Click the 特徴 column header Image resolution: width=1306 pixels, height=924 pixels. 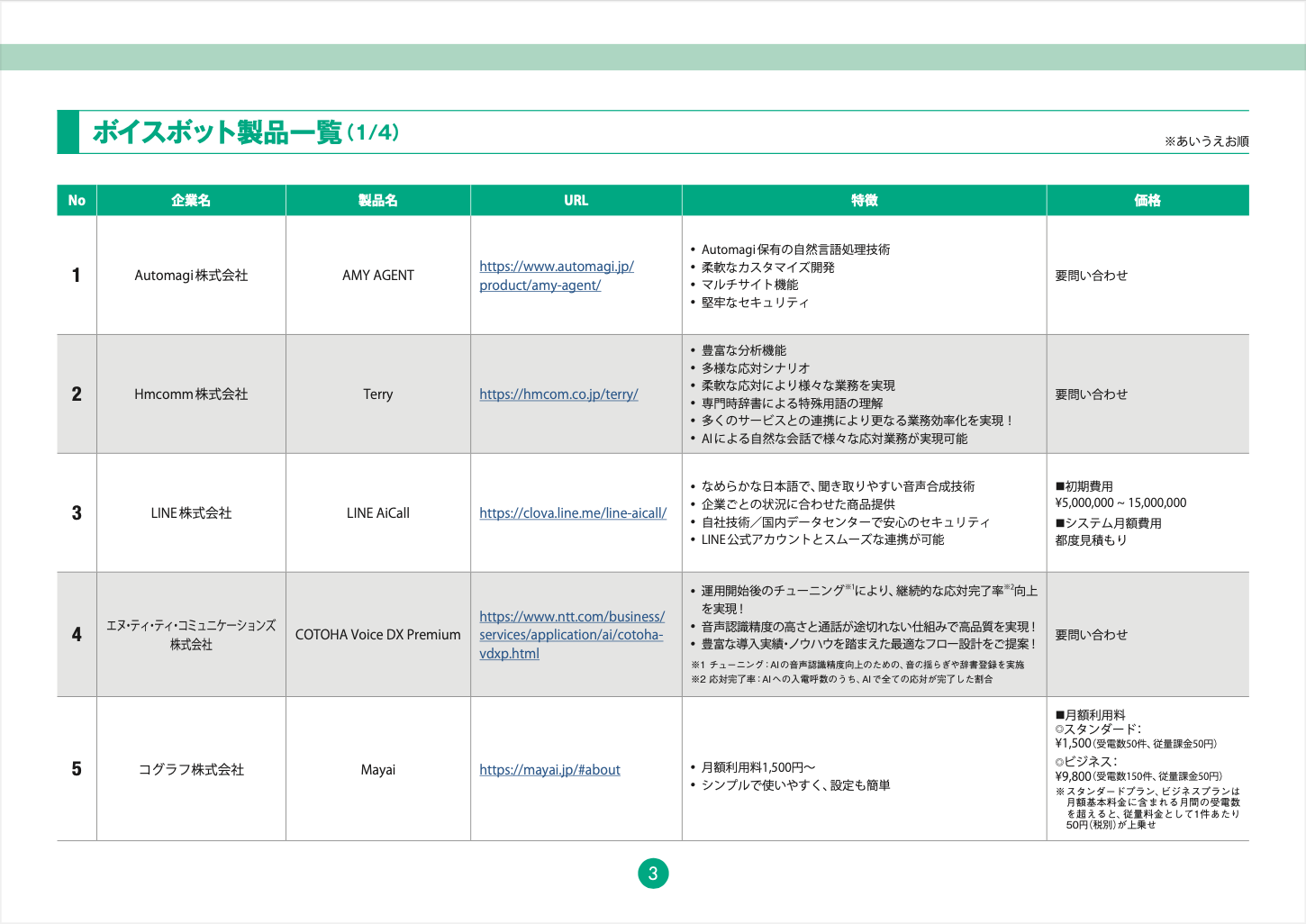(865, 201)
